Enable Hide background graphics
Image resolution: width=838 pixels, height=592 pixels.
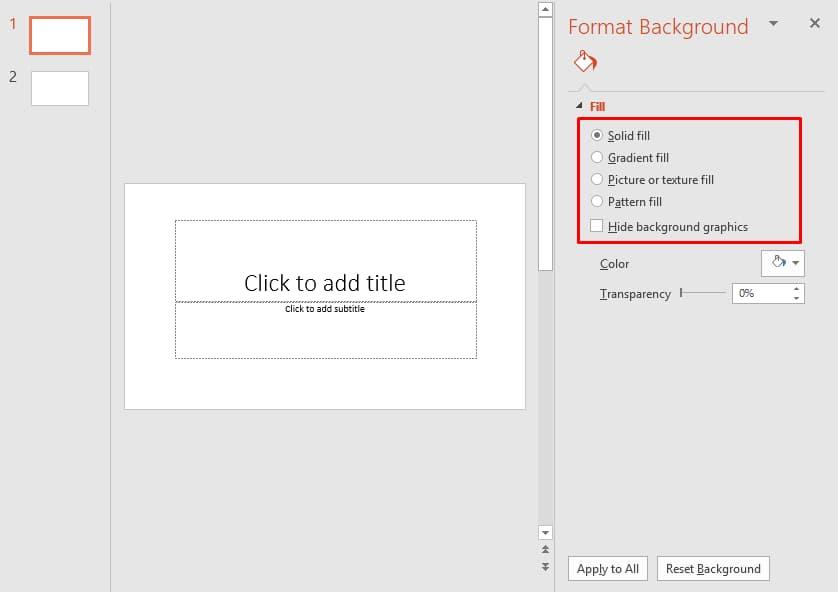click(x=597, y=227)
